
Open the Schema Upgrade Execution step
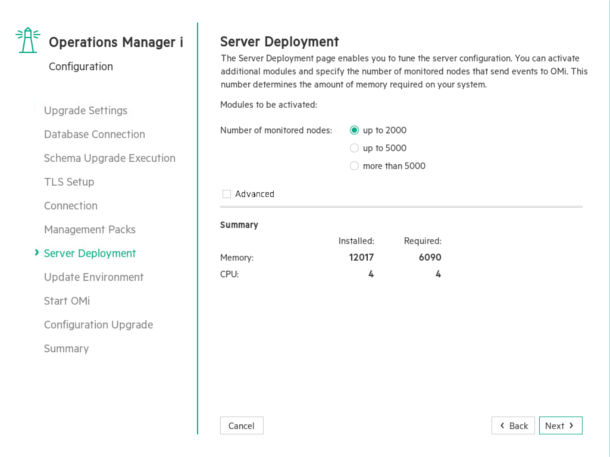coord(110,158)
